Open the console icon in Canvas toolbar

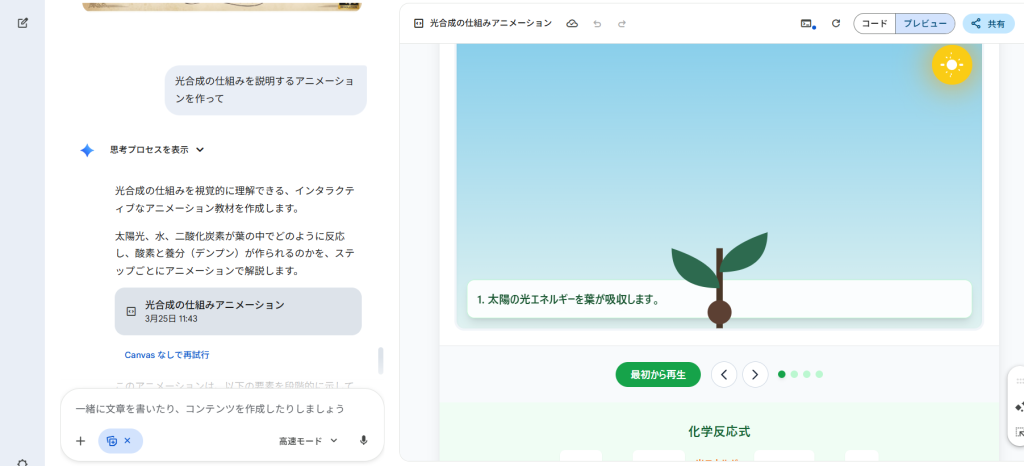(x=806, y=23)
